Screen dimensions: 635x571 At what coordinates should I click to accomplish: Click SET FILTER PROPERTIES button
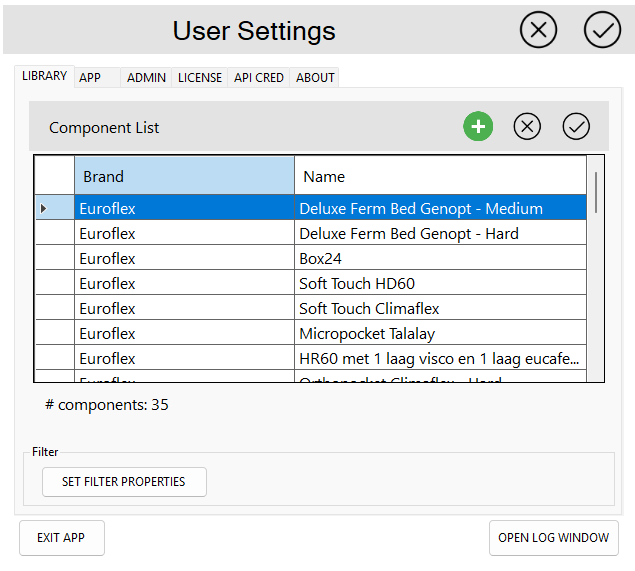pos(124,482)
